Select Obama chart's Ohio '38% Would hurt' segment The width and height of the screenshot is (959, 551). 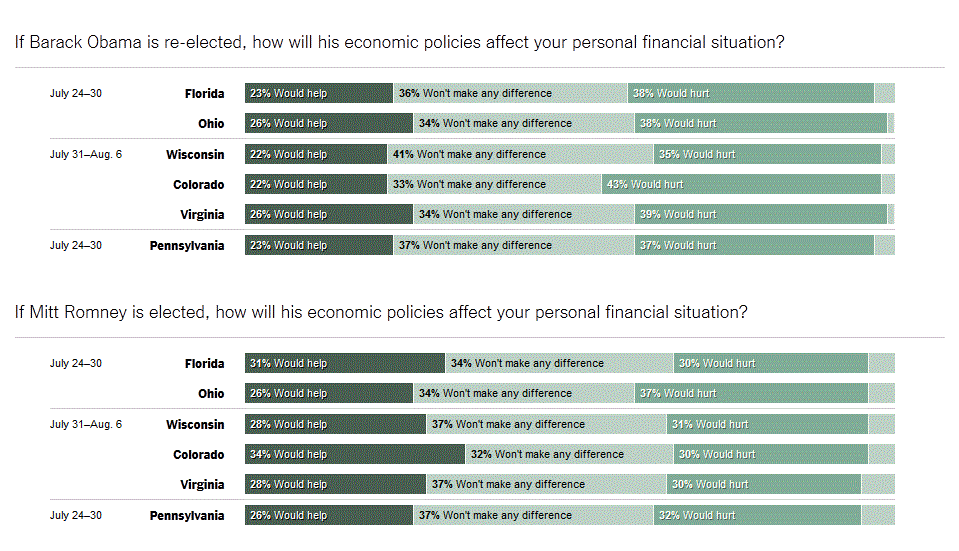point(760,124)
